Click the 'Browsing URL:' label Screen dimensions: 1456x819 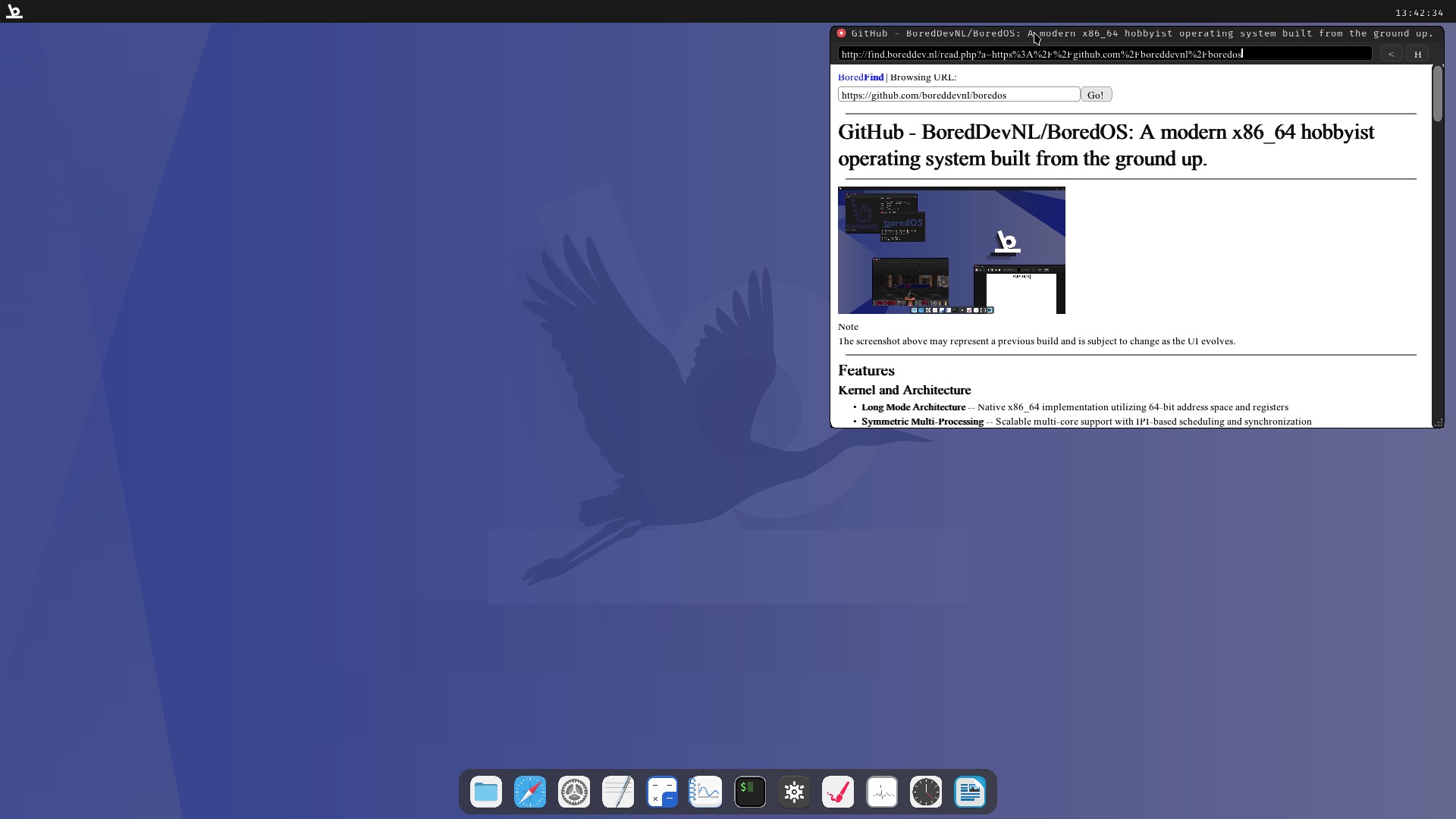click(x=923, y=77)
